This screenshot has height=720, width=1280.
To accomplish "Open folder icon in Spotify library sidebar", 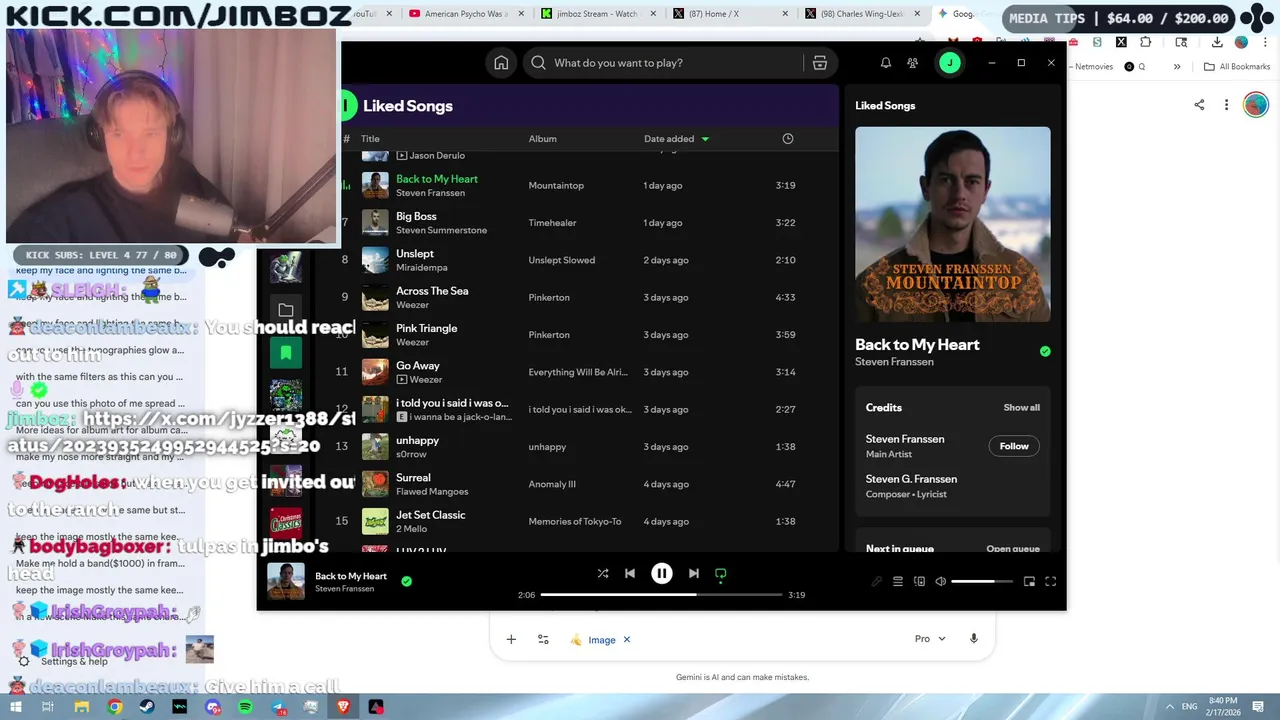I will pos(286,311).
